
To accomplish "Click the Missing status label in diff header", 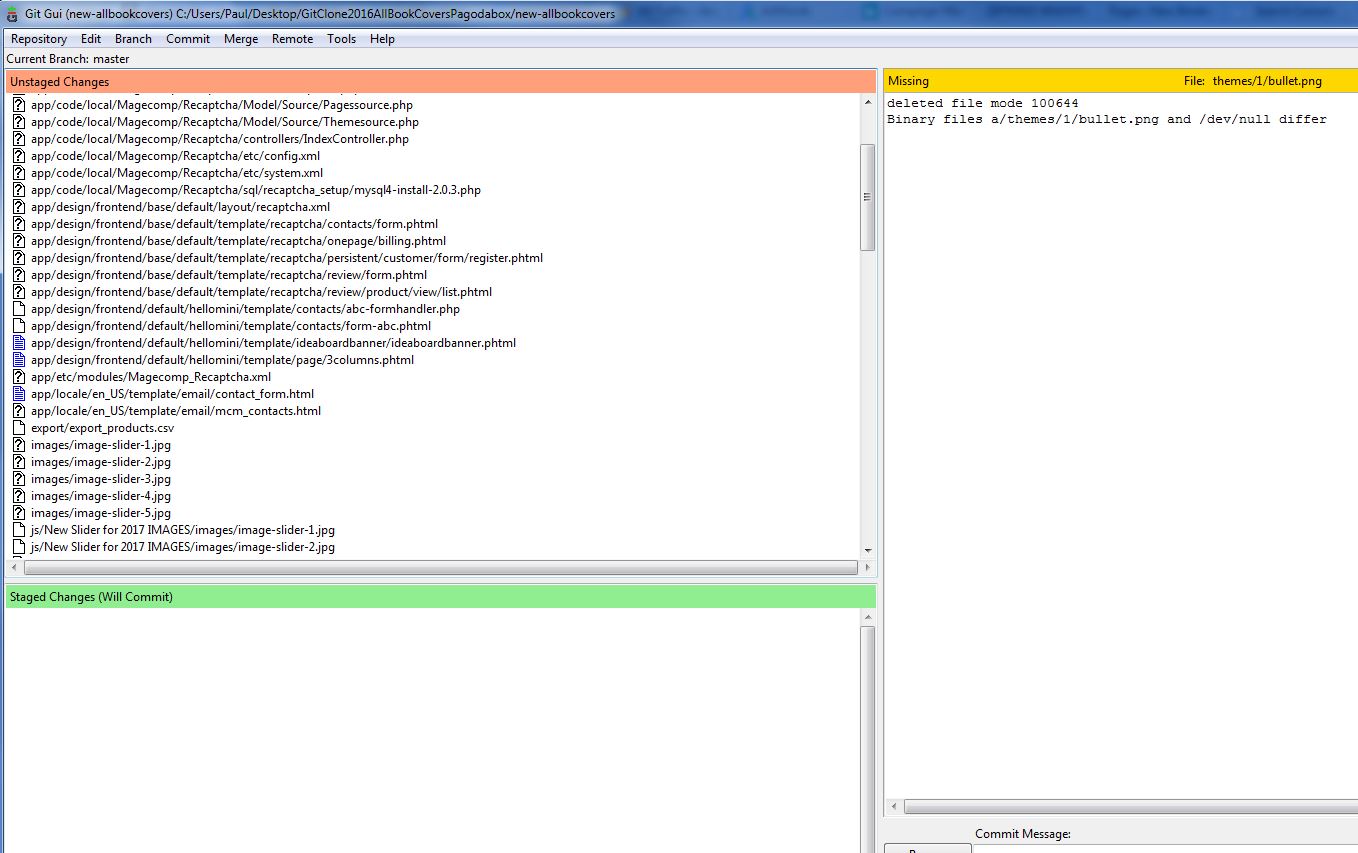I will coord(908,81).
